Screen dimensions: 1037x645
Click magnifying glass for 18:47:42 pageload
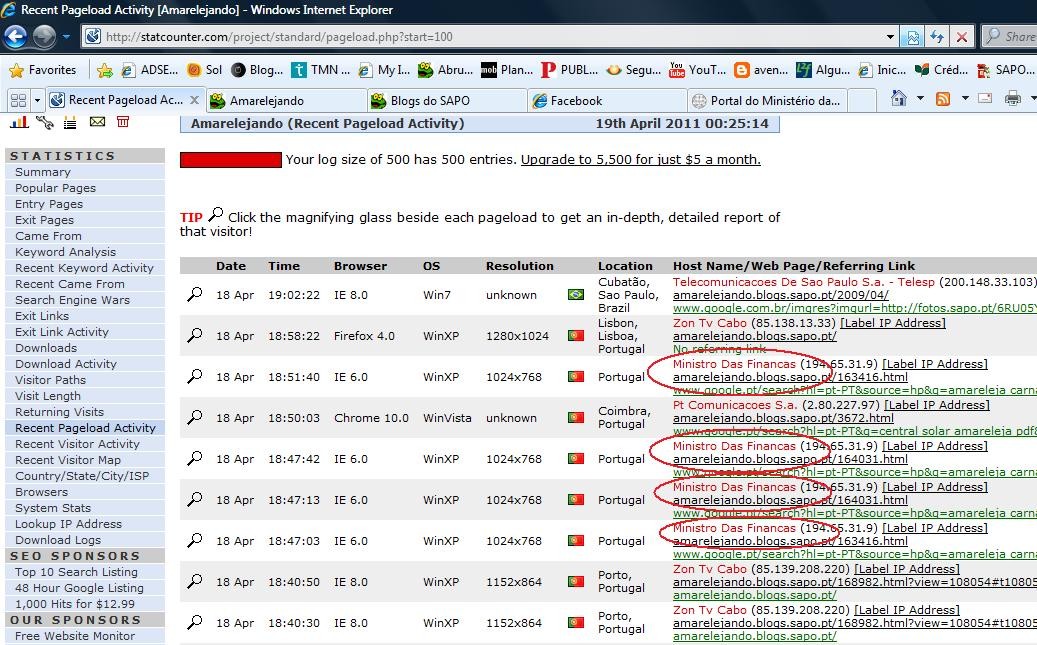click(194, 458)
